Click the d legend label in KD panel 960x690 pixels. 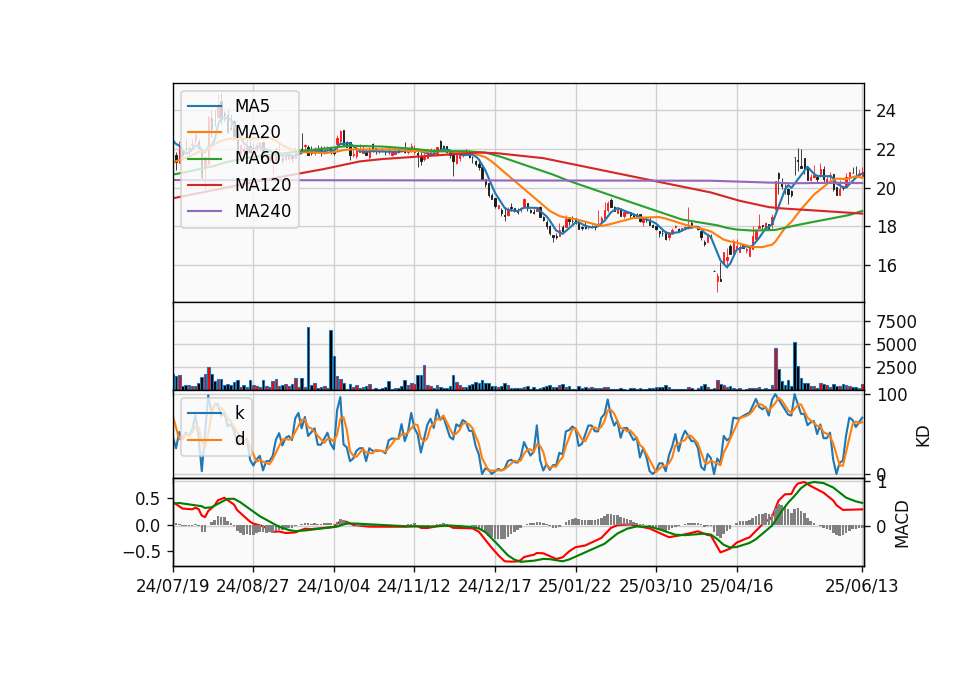click(239, 439)
